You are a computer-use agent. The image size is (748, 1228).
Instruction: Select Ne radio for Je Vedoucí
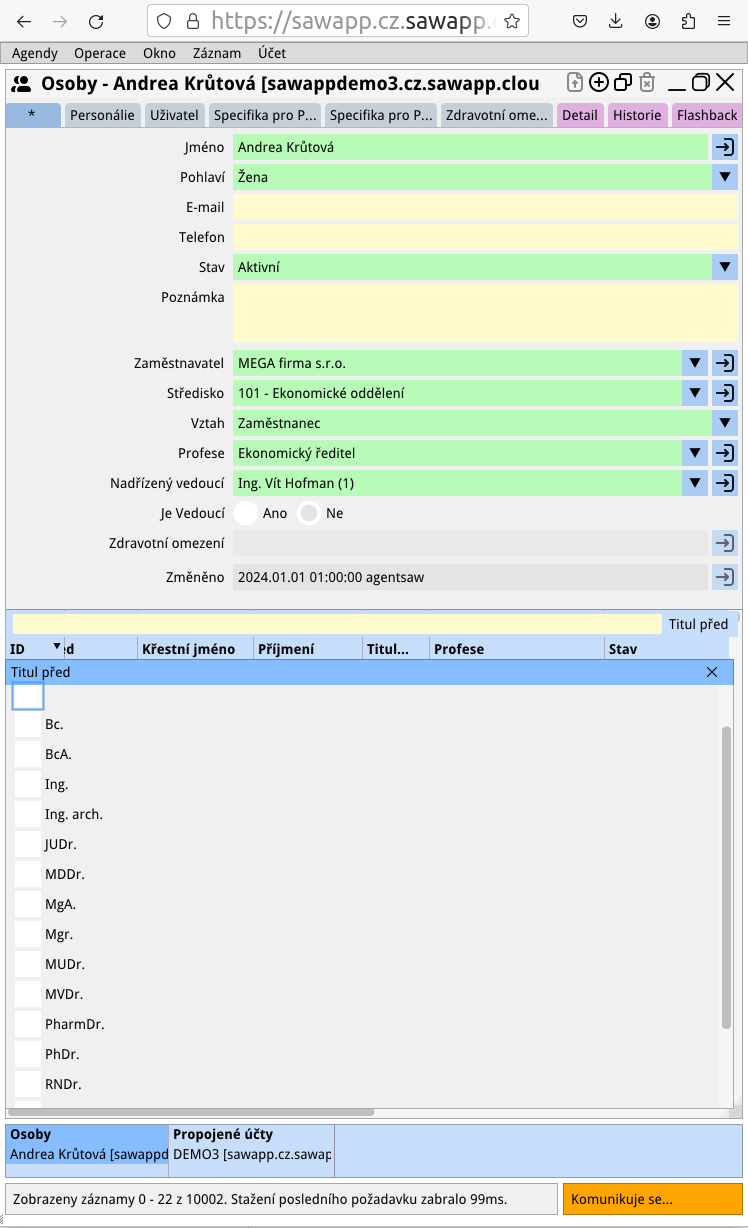click(309, 513)
